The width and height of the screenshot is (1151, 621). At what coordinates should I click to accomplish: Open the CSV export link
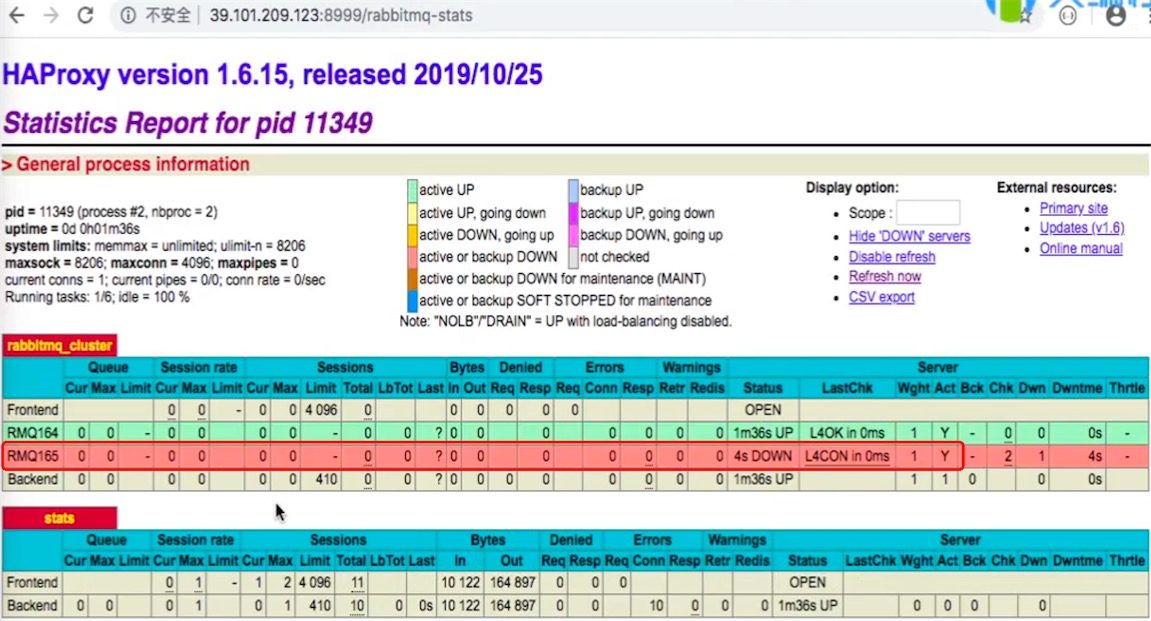pyautogui.click(x=882, y=297)
